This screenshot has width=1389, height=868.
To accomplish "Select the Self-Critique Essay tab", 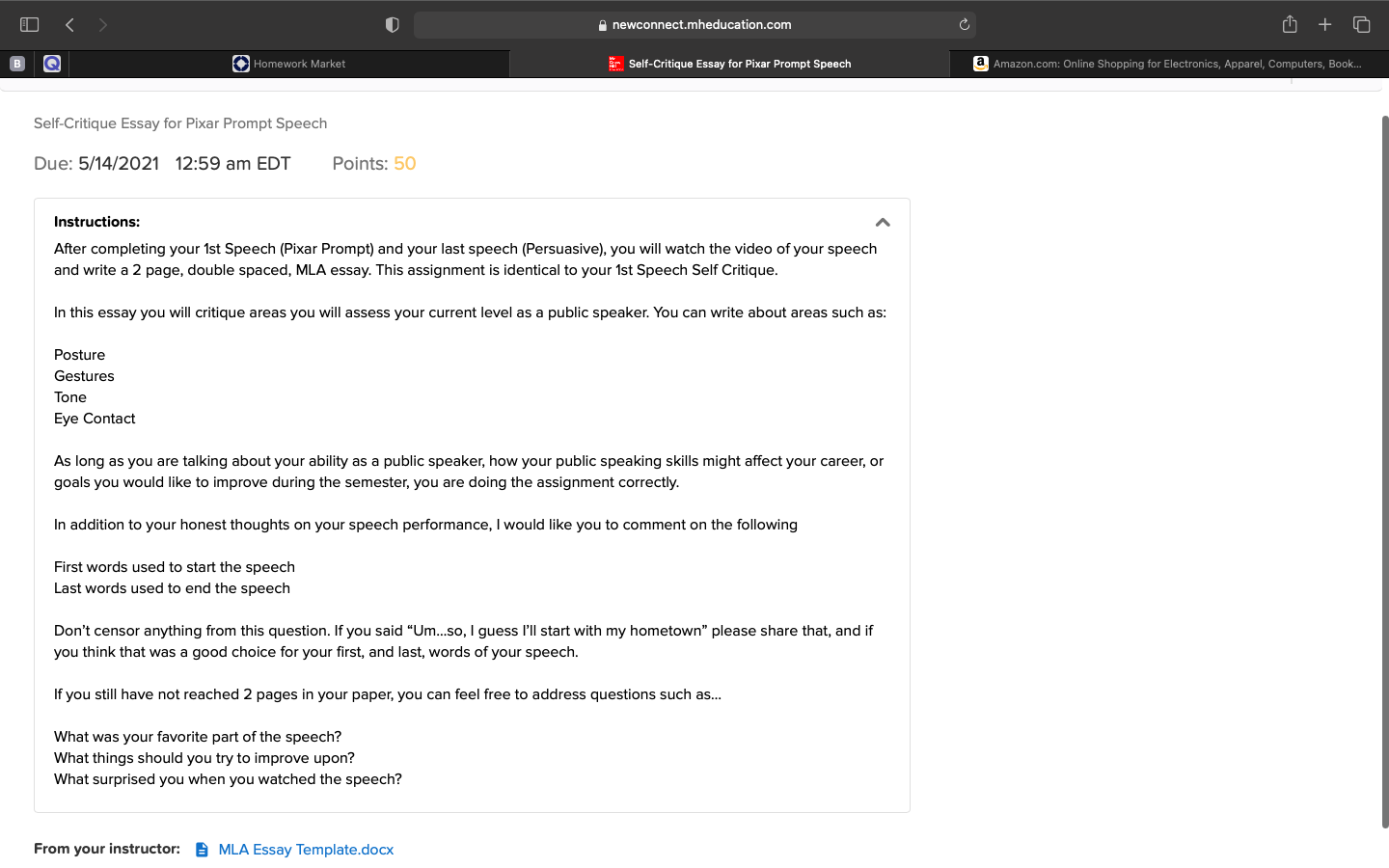I will [730, 64].
